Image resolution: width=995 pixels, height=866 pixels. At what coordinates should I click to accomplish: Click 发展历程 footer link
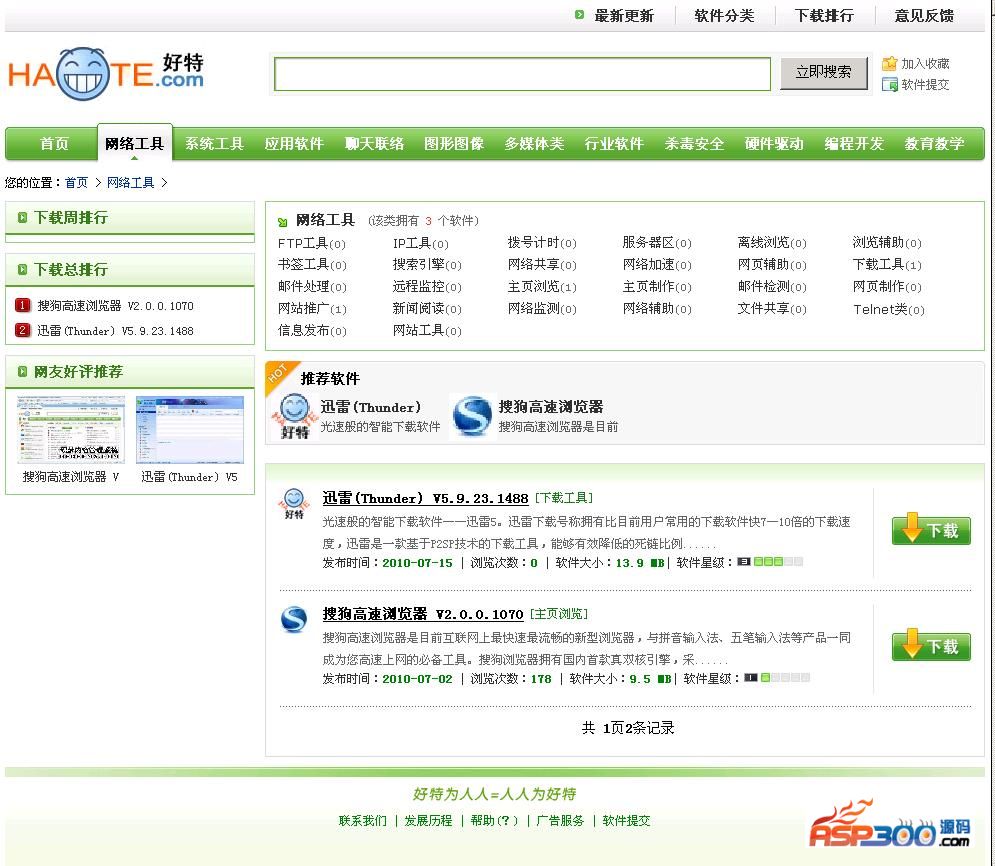[x=428, y=820]
